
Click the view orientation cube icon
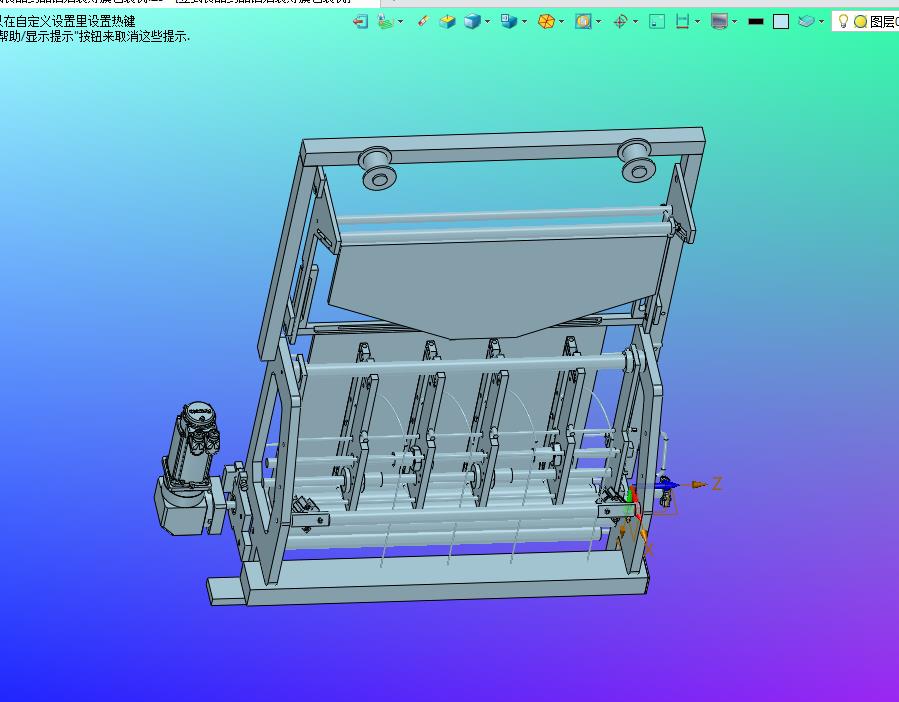pos(509,22)
